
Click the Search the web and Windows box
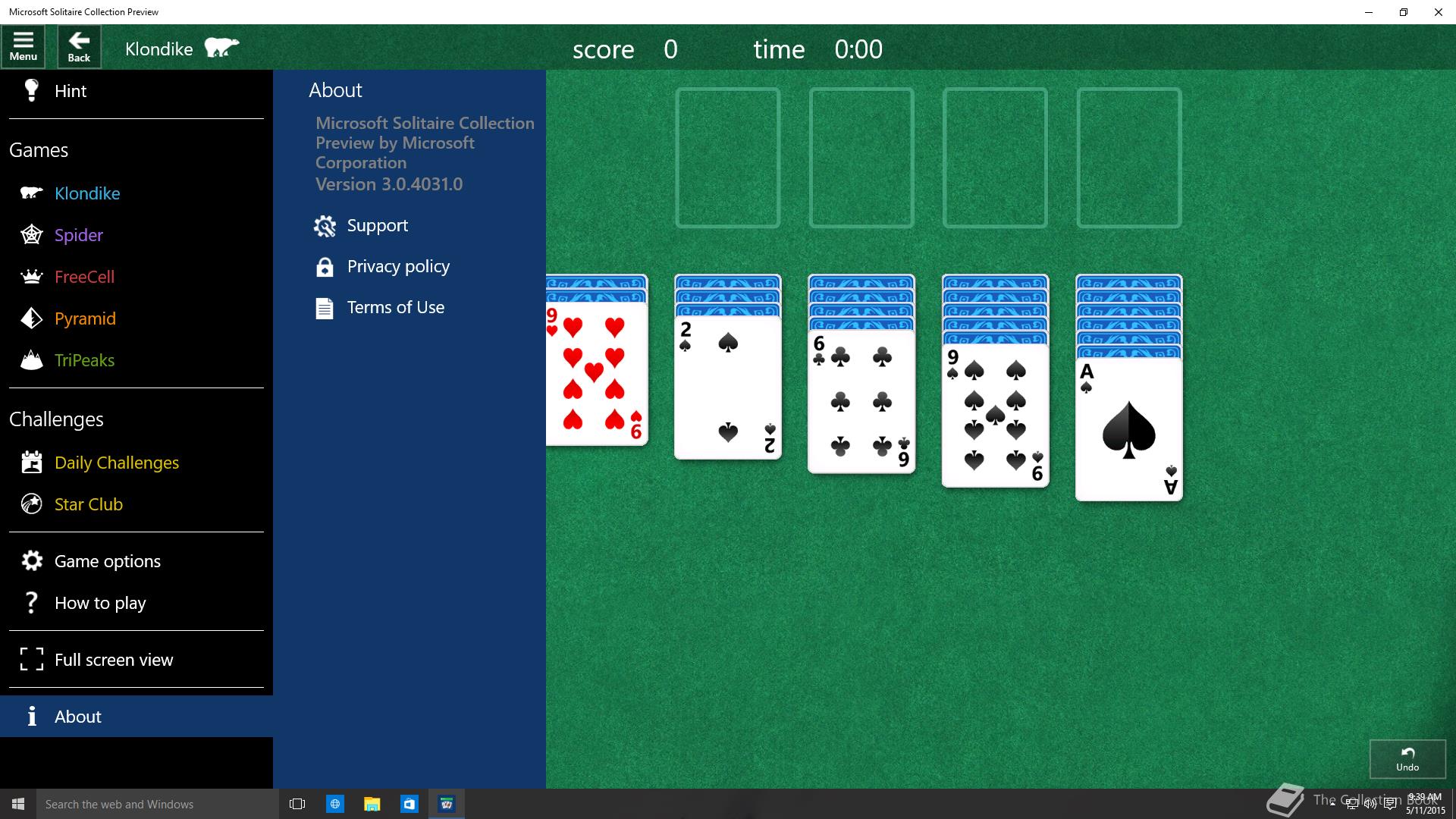point(157,804)
